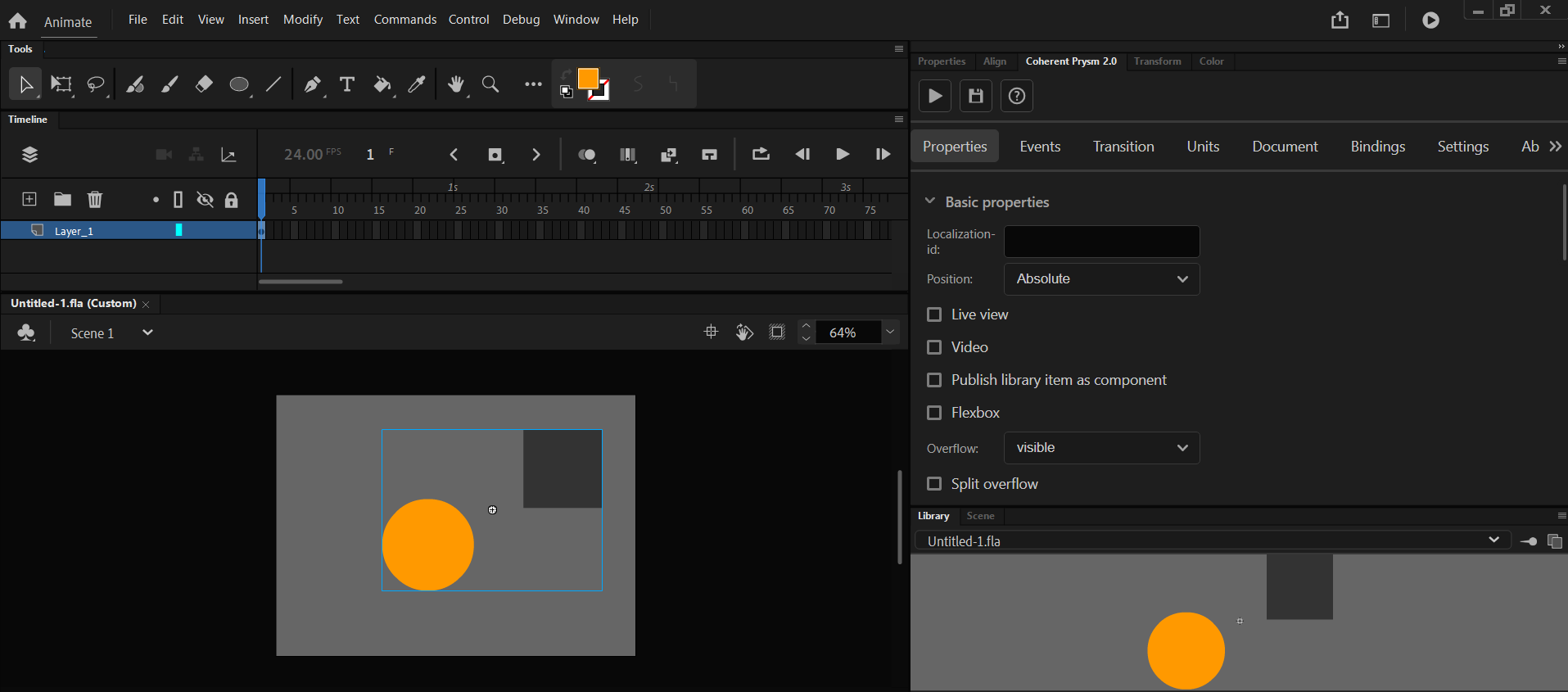Collapse the Basic properties section
This screenshot has height=692, width=1568.
click(x=930, y=201)
